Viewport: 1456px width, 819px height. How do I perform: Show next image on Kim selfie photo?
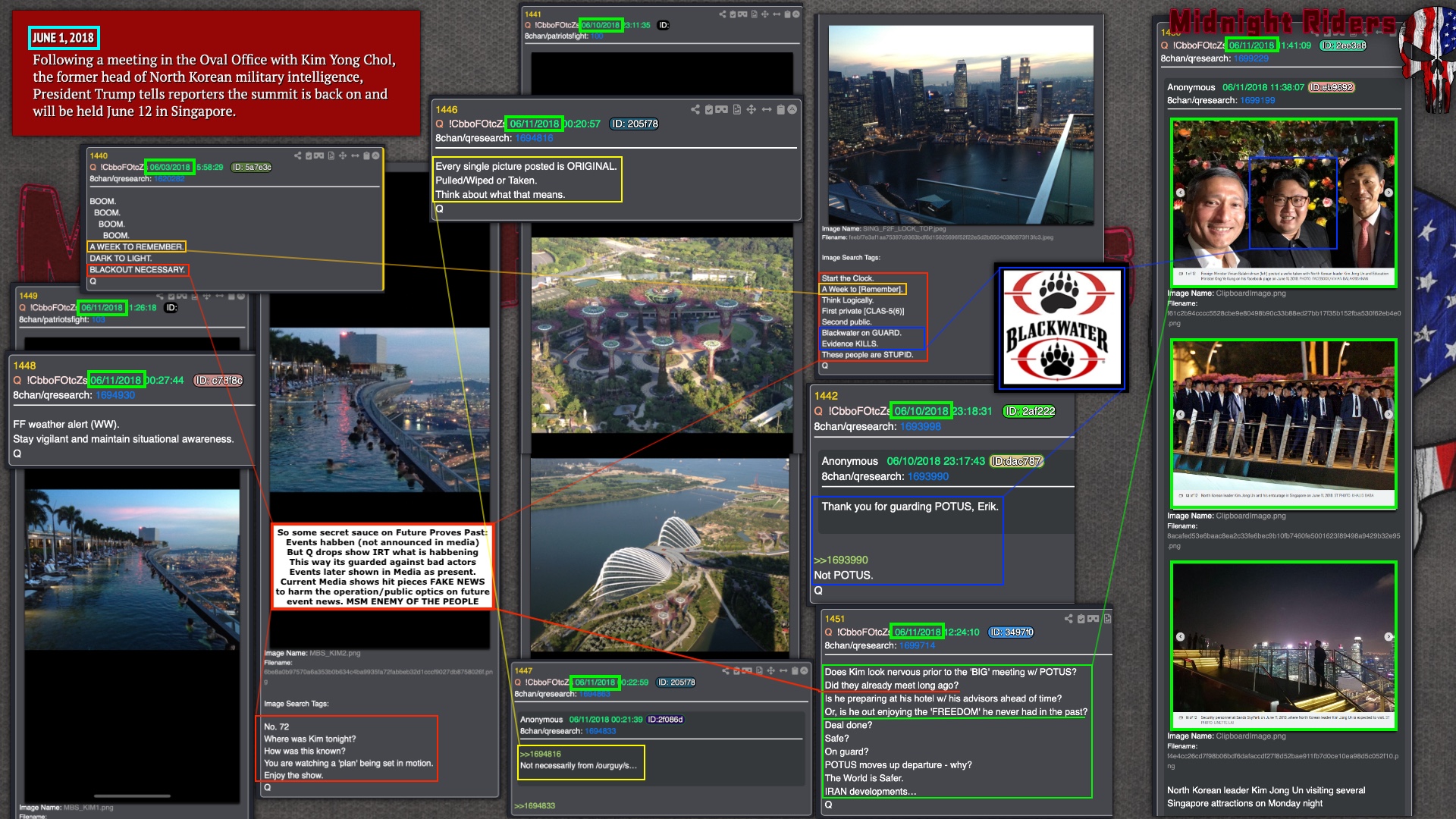[1389, 193]
